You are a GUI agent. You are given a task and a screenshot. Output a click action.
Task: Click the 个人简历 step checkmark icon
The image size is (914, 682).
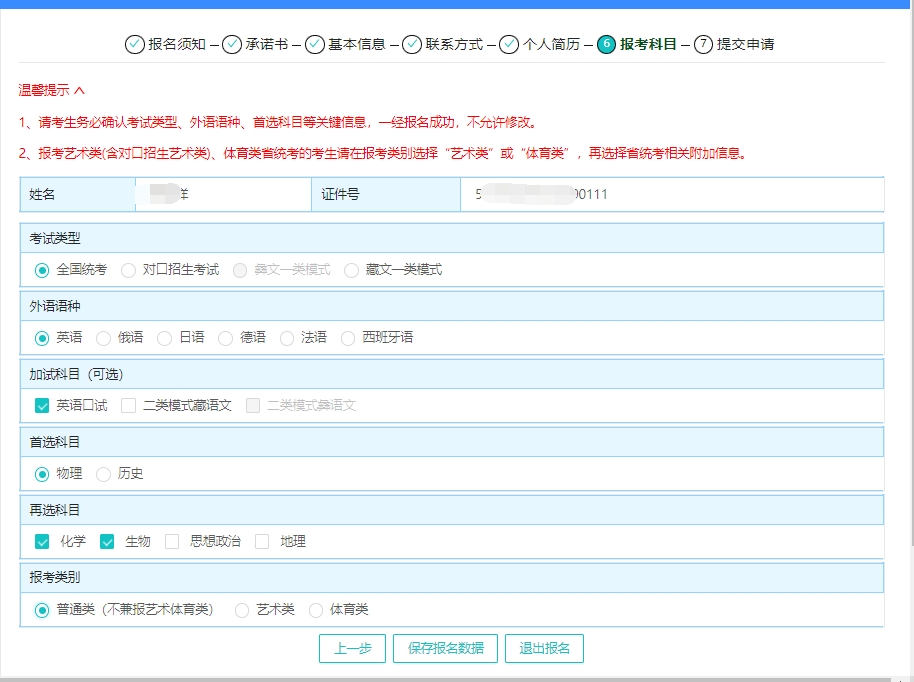pyautogui.click(x=511, y=44)
